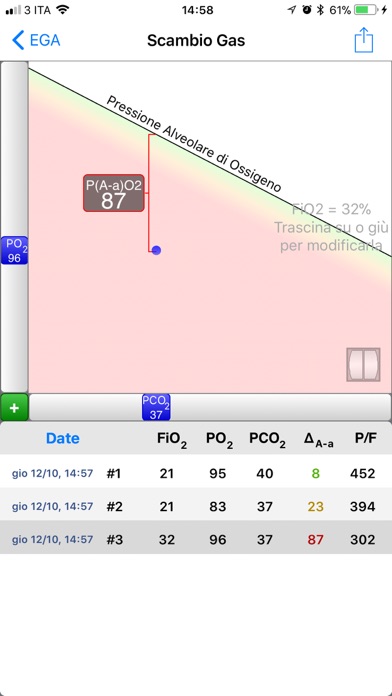Tap PCO2 value 40 in row #1
Viewport: 392px width, 696px height.
pos(265,474)
